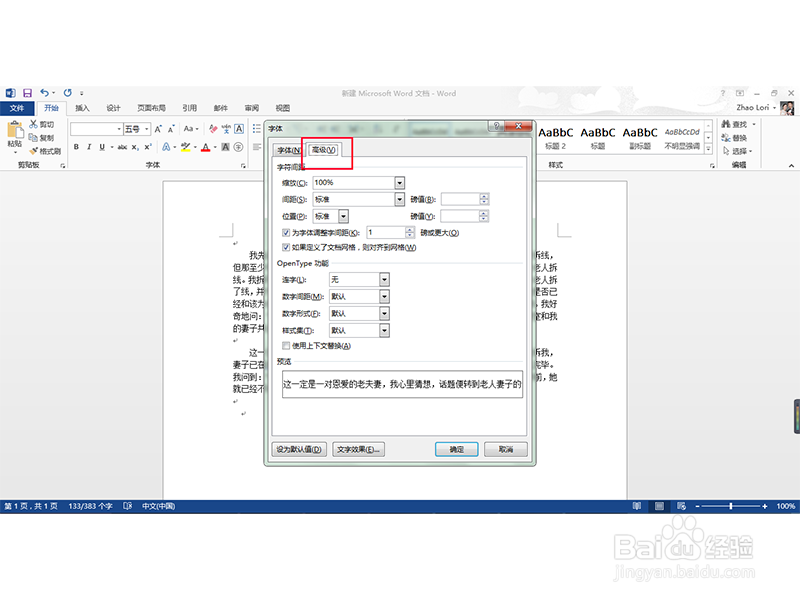Switch to the 字体 tab in dialog

(x=289, y=148)
